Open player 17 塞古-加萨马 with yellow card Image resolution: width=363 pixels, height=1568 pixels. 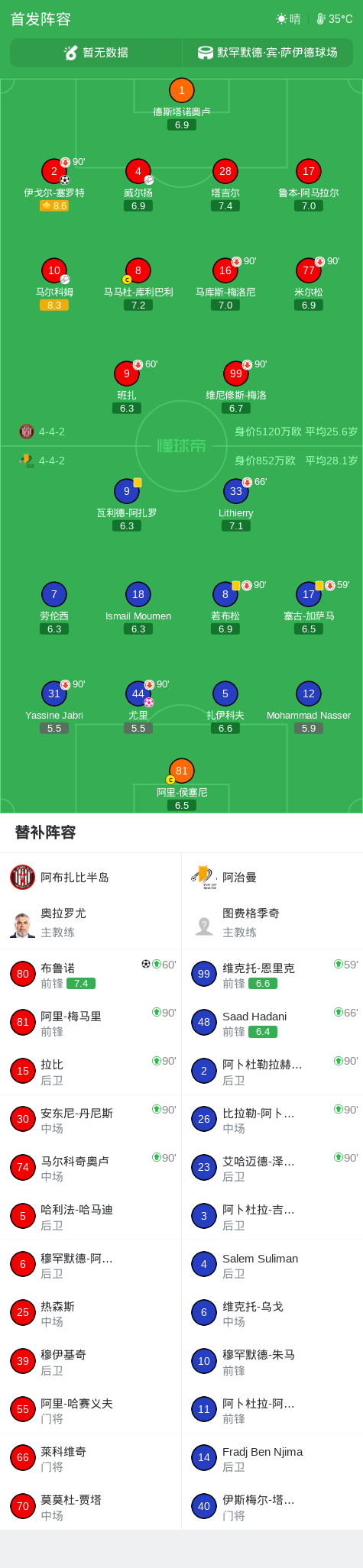coord(309,594)
